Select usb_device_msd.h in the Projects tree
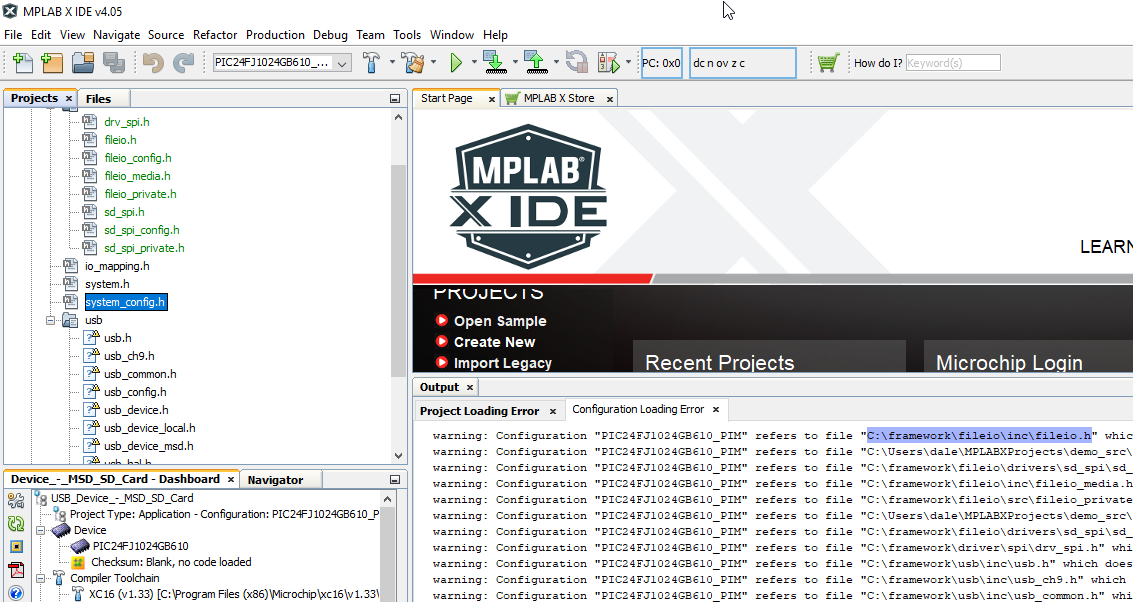The width and height of the screenshot is (1133, 602). [149, 446]
